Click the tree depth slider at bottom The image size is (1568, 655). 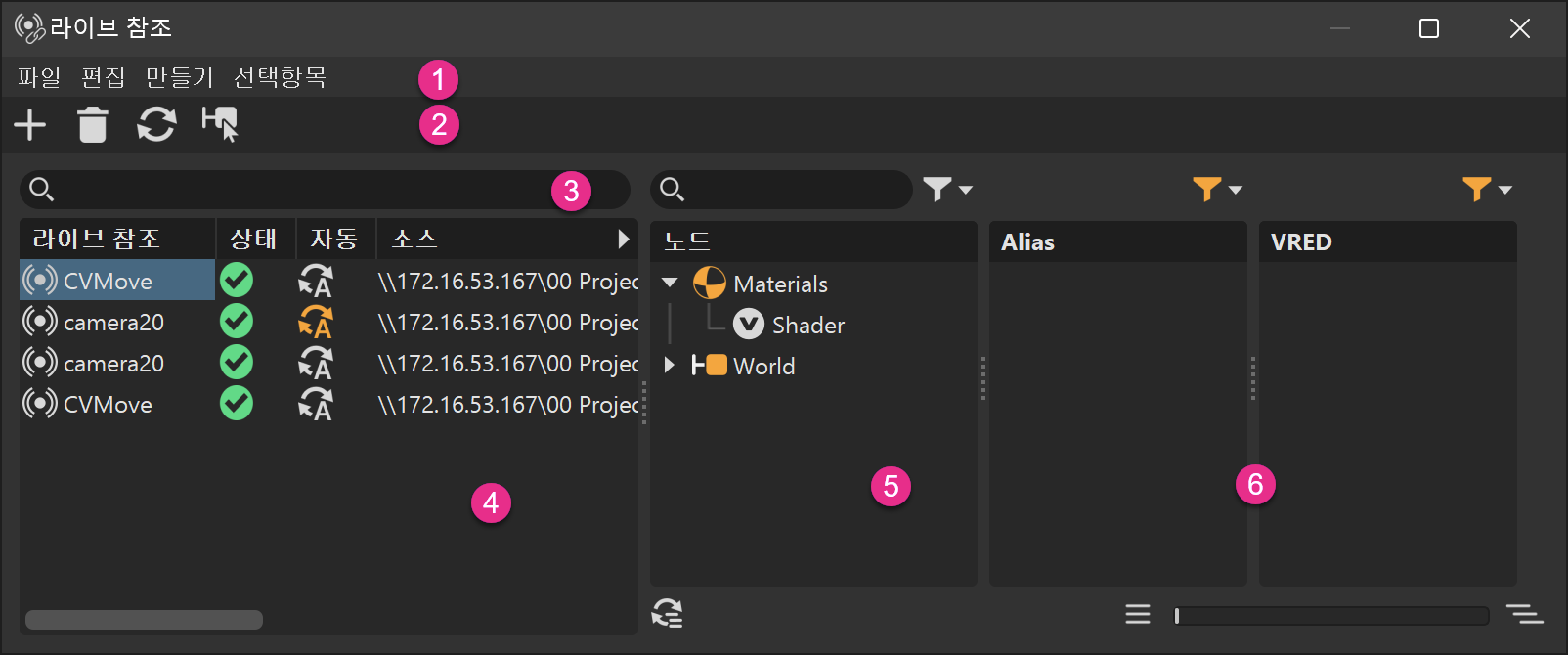coord(1331,615)
